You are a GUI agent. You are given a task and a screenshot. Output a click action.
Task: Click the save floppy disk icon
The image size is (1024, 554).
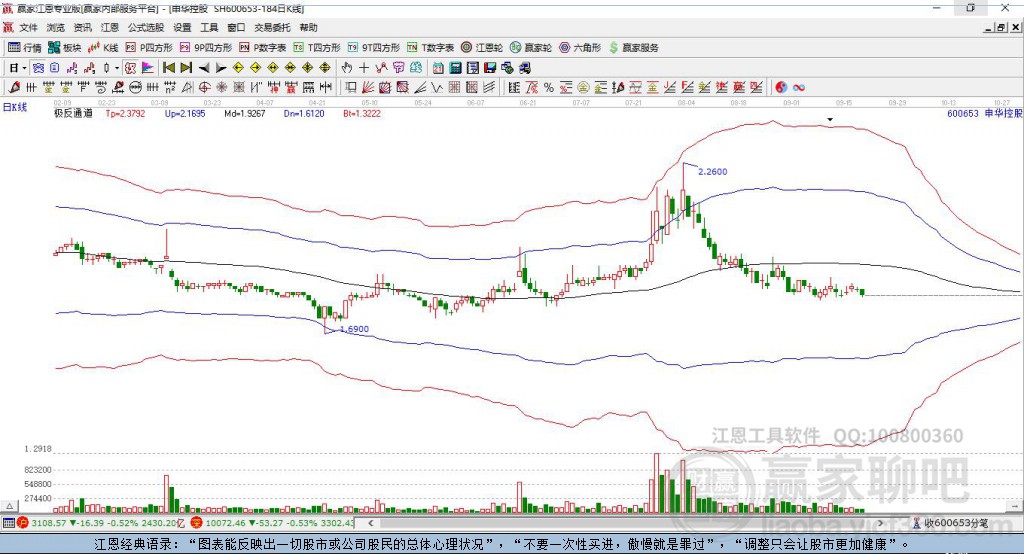click(490, 68)
